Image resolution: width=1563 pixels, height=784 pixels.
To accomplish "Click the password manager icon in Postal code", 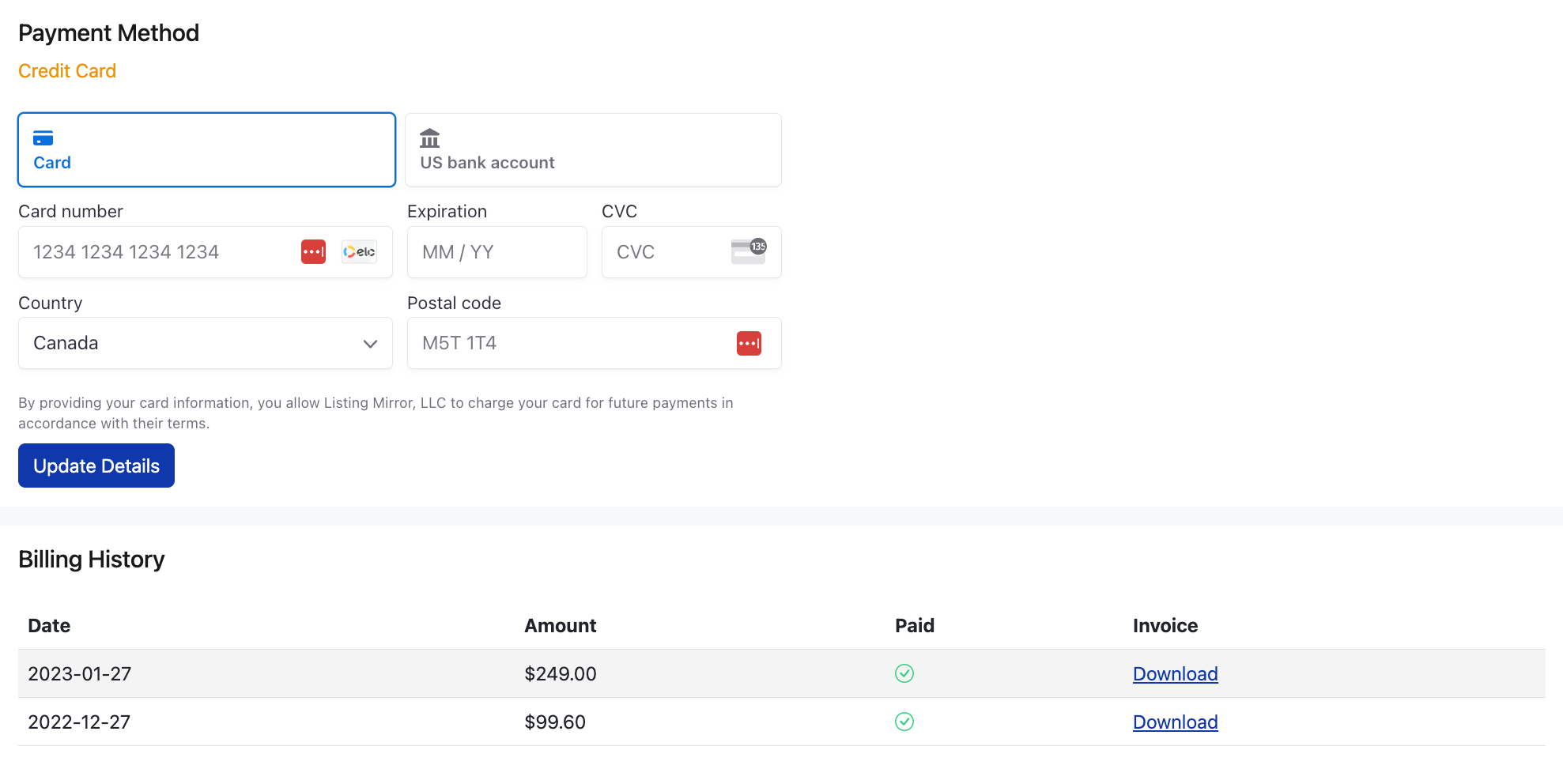I will pos(749,343).
